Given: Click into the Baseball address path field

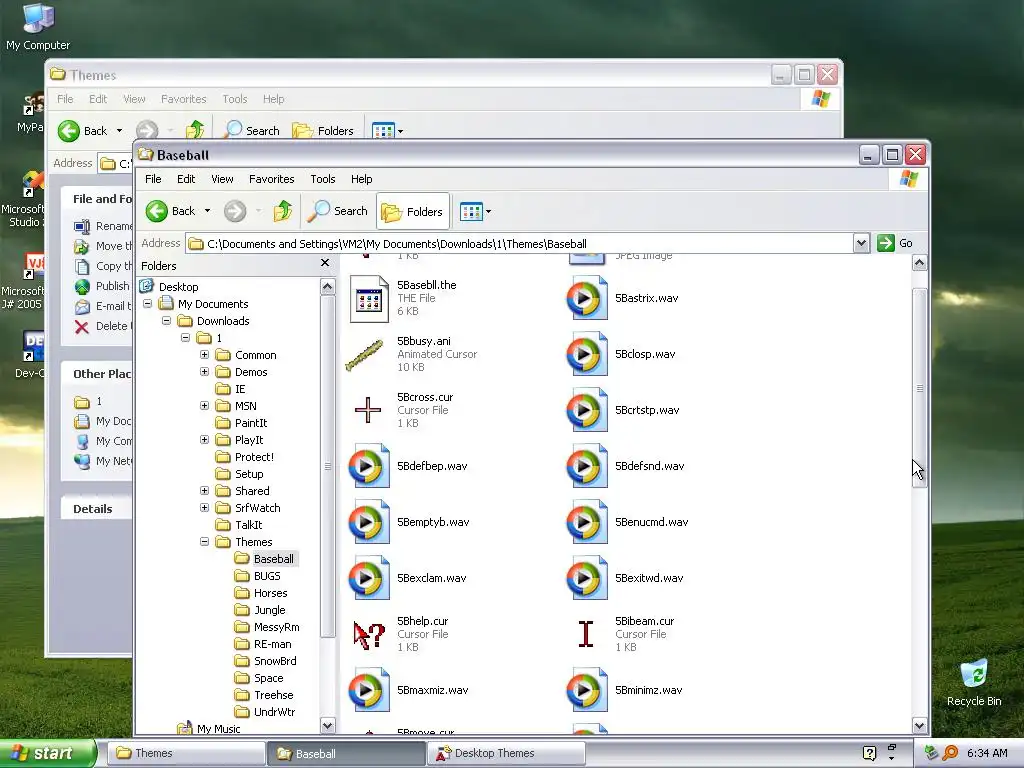Looking at the screenshot, I should [x=520, y=244].
